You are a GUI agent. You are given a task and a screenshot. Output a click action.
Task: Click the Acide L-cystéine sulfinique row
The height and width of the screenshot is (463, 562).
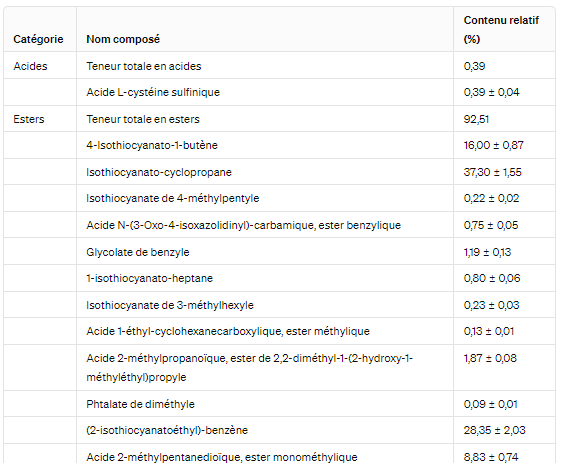(280, 92)
